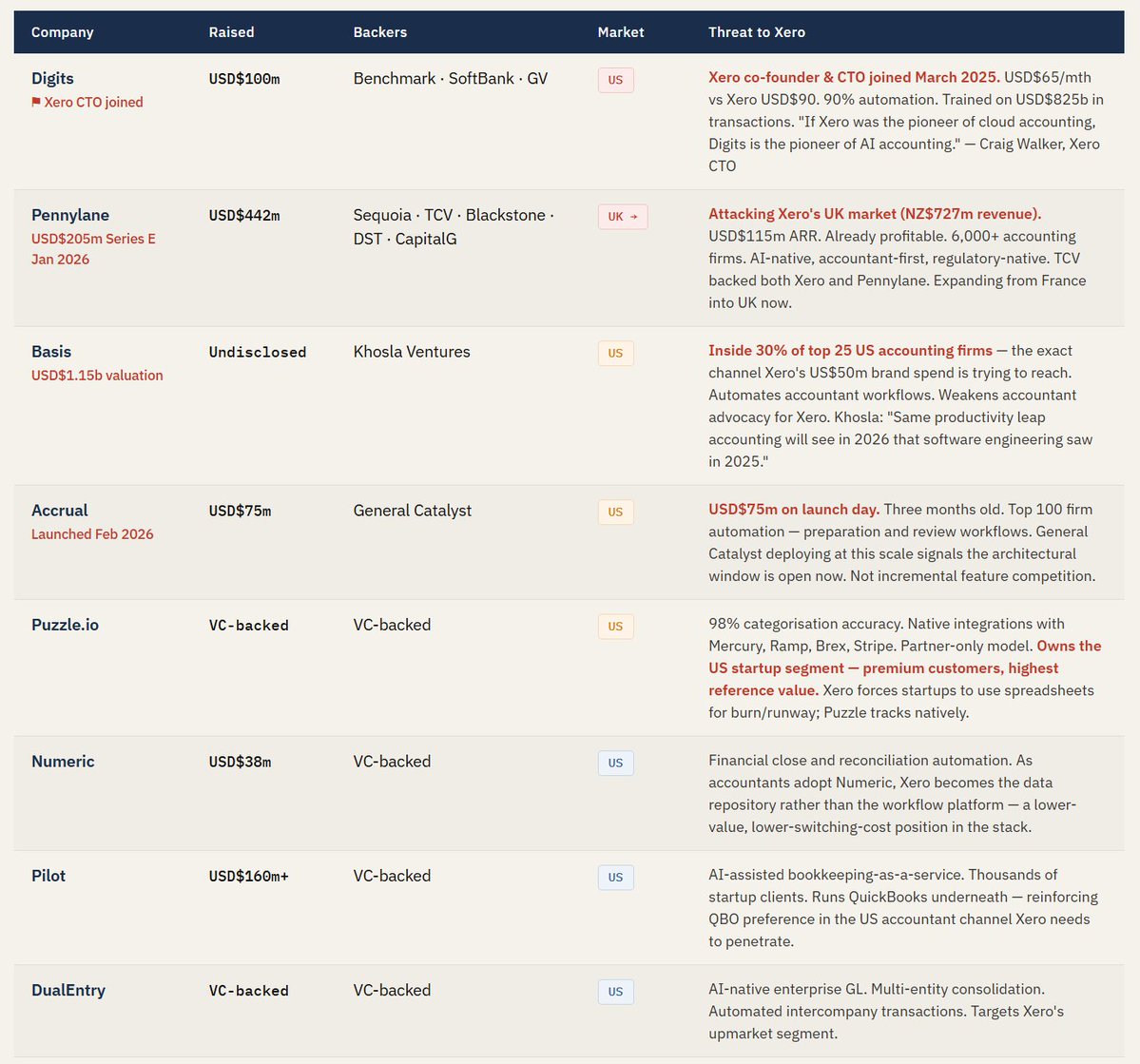1140x1064 pixels.
Task: Click the US market badge in Numeric row
Action: tap(616, 763)
